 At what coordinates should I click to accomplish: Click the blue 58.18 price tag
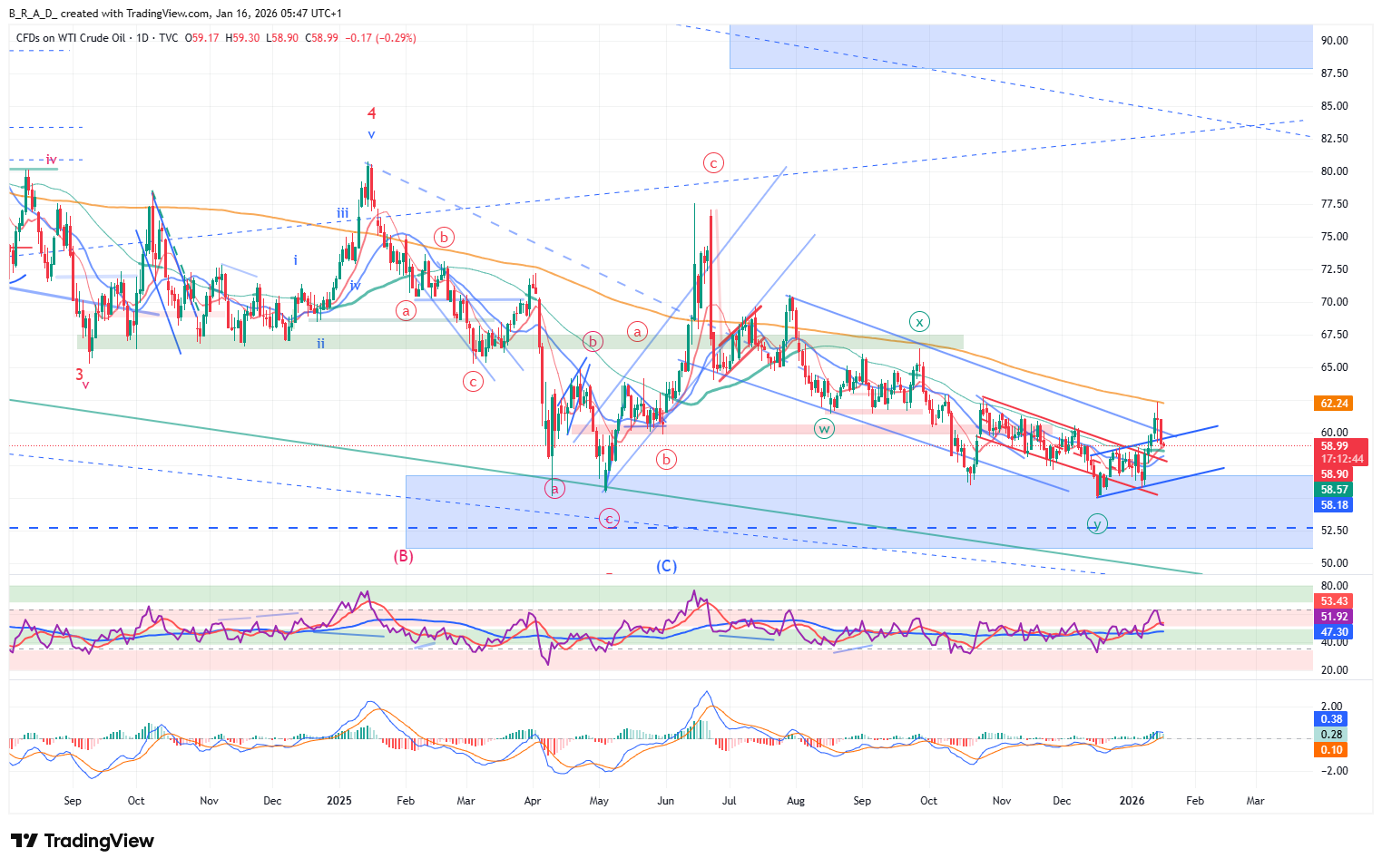(1334, 505)
